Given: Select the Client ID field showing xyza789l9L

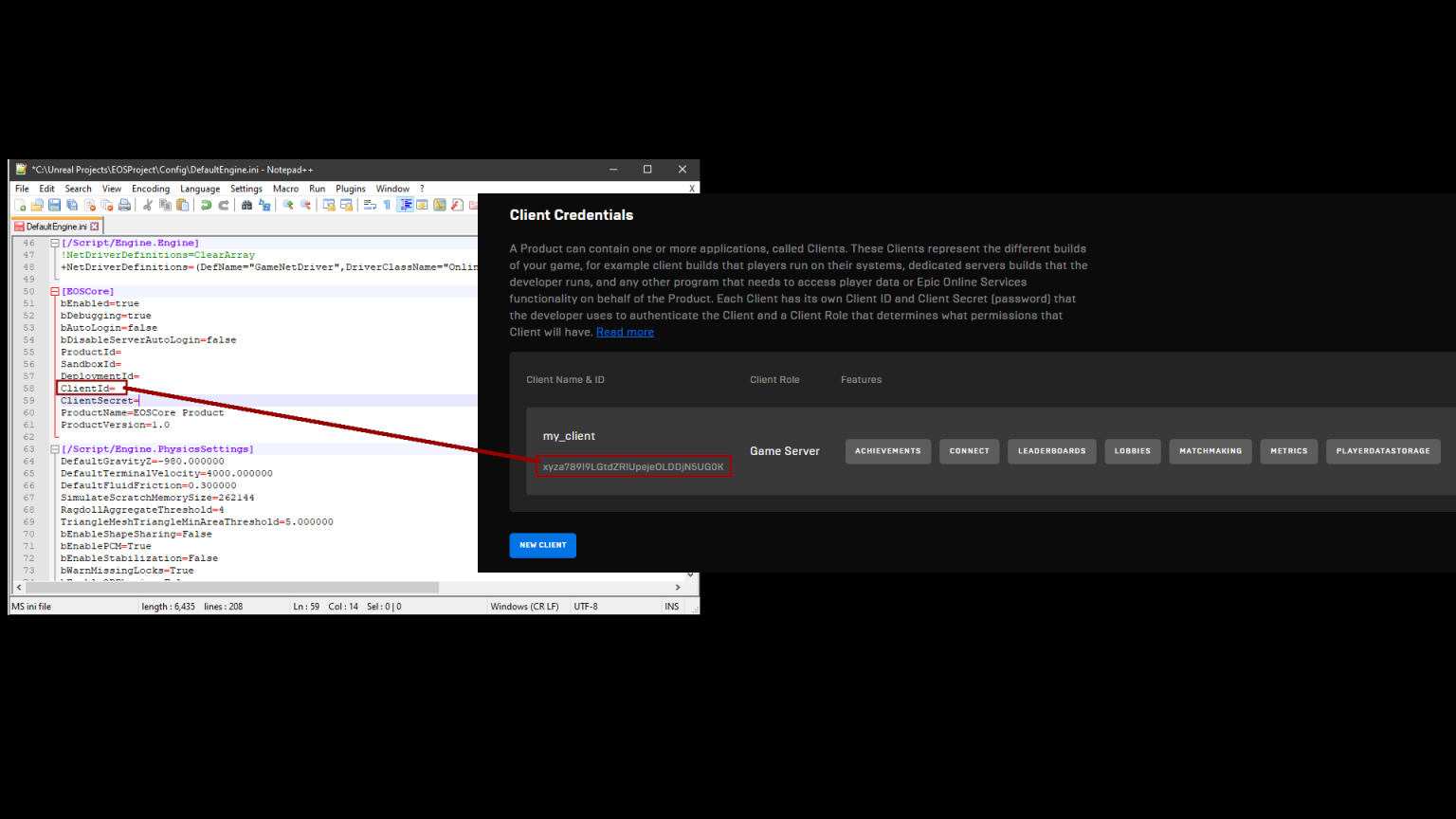Looking at the screenshot, I should click(x=633, y=465).
